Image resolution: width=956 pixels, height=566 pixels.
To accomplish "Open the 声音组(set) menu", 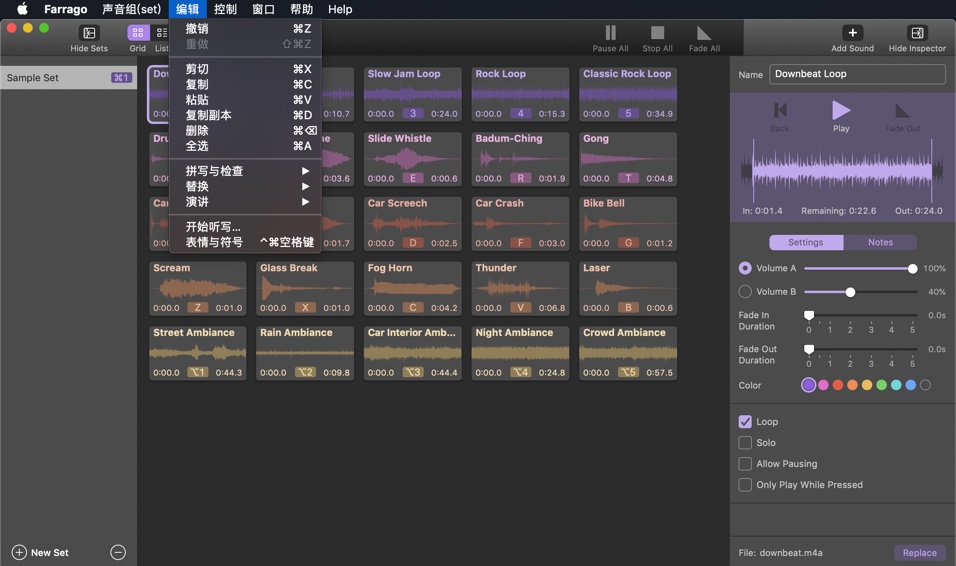I will pyautogui.click(x=131, y=9).
